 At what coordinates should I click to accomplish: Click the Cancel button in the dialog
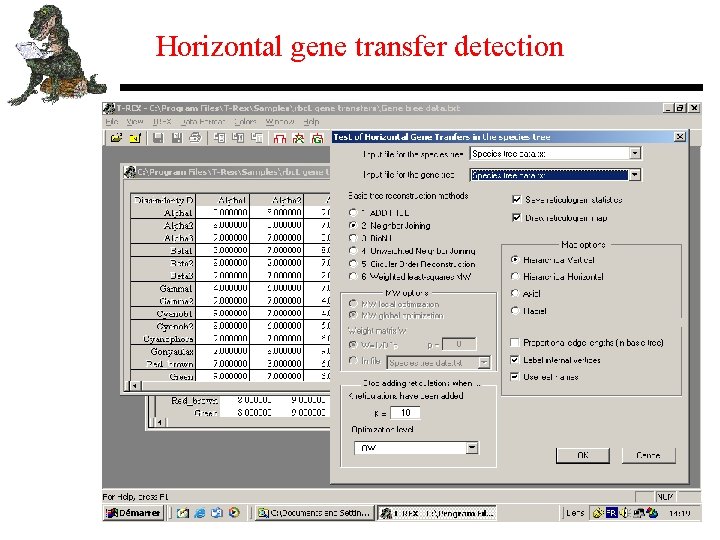pos(648,455)
